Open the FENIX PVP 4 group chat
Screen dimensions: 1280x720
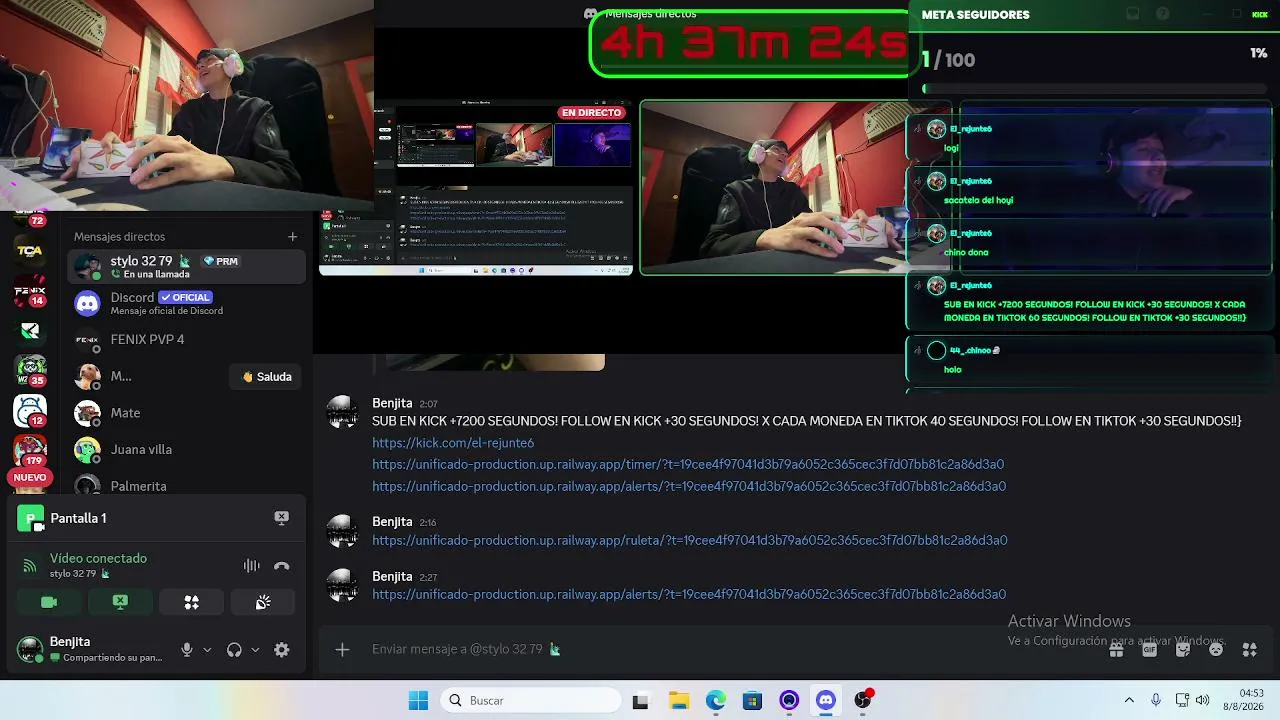click(186, 340)
